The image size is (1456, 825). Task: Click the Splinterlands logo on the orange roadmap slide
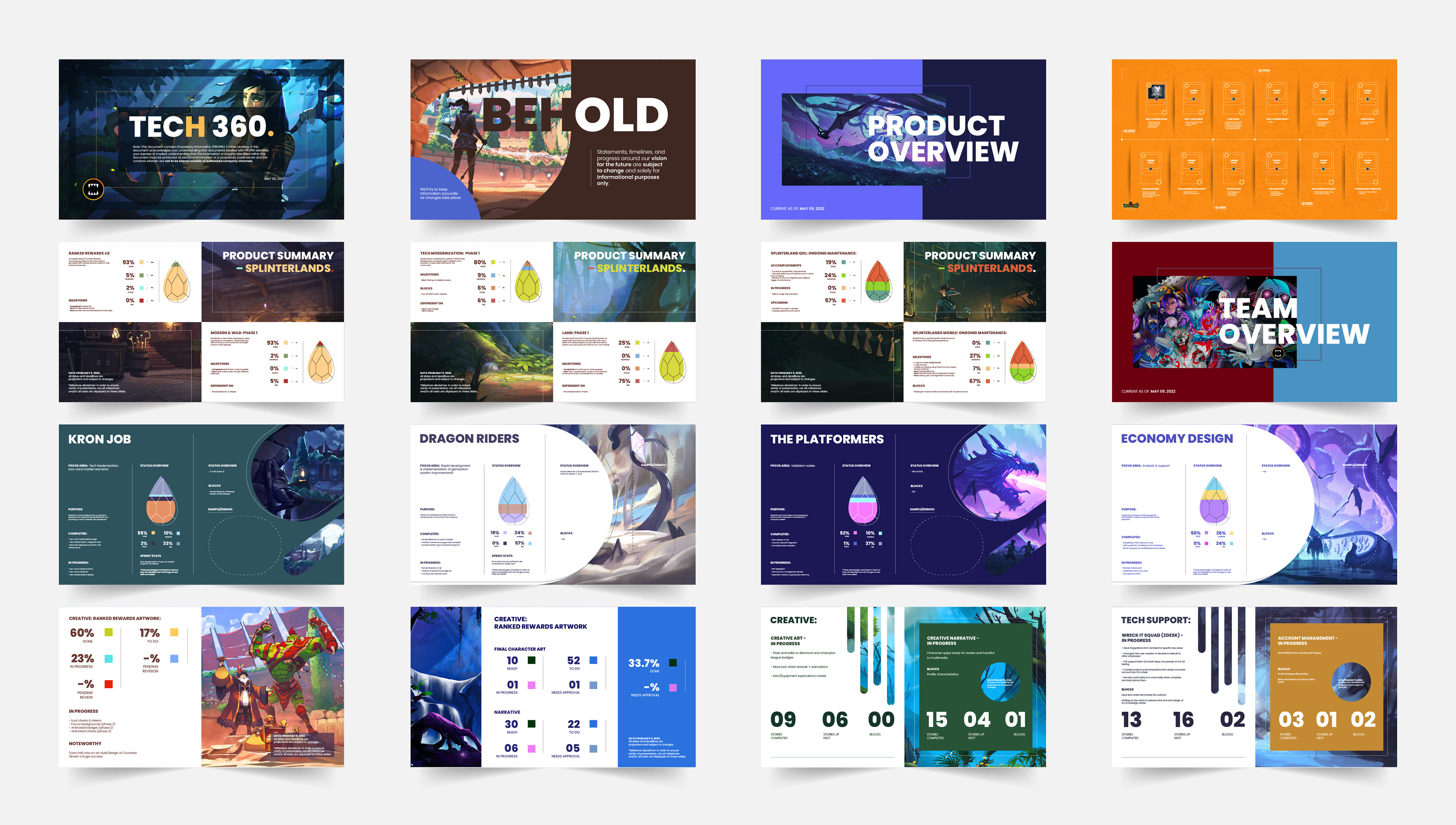pos(1131,205)
